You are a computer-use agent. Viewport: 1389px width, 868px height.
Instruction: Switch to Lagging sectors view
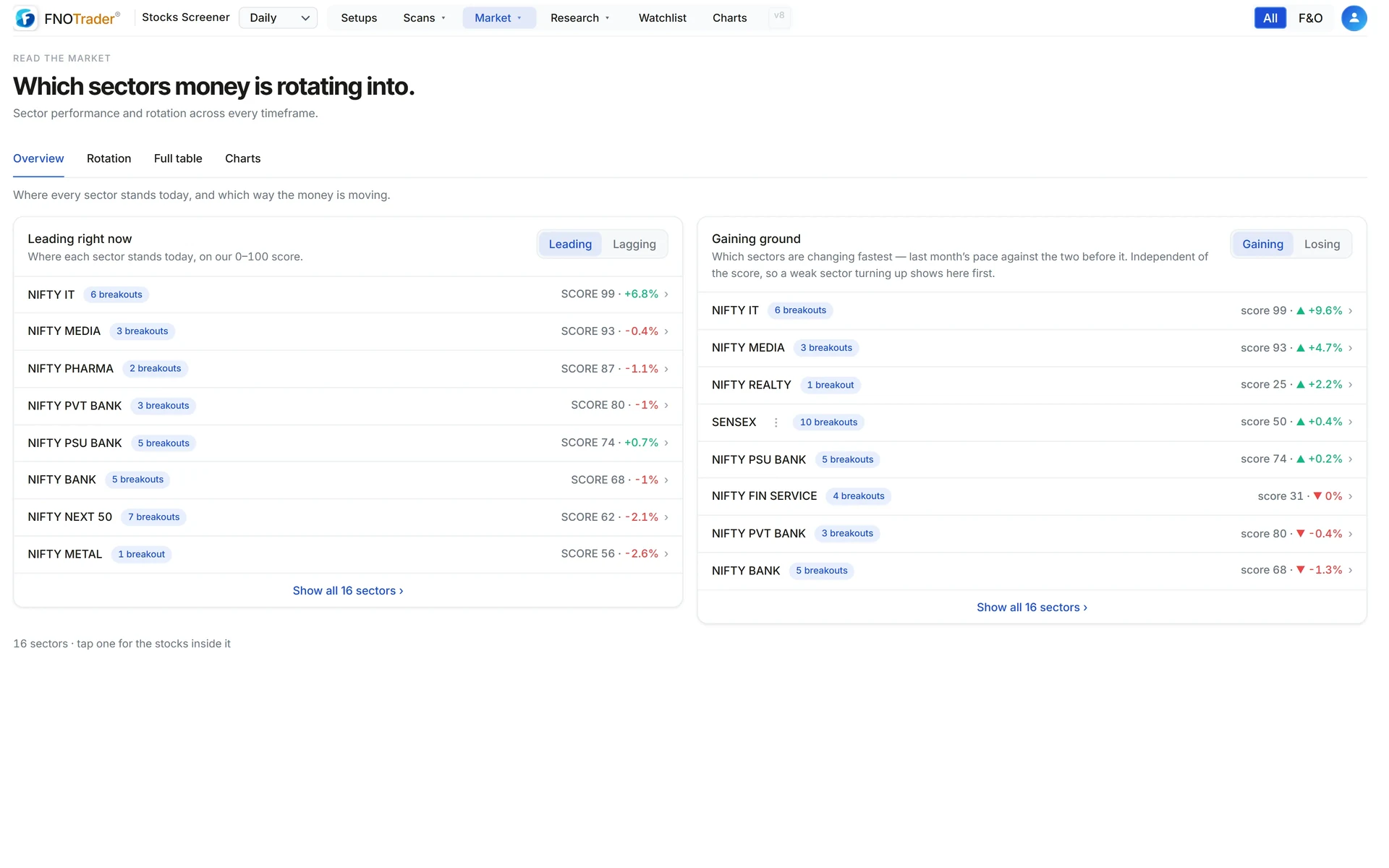(634, 244)
